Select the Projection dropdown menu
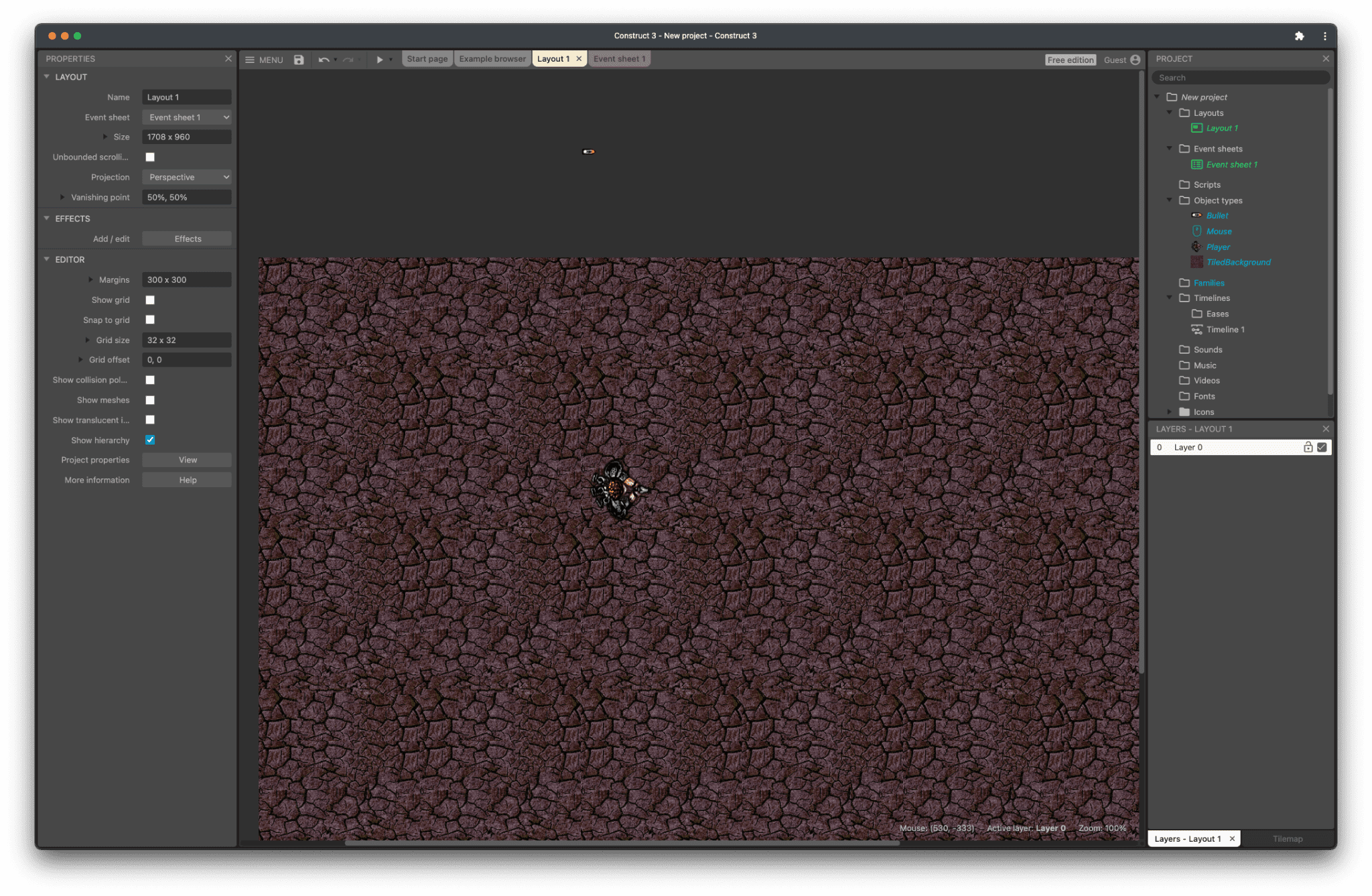 pyautogui.click(x=187, y=177)
